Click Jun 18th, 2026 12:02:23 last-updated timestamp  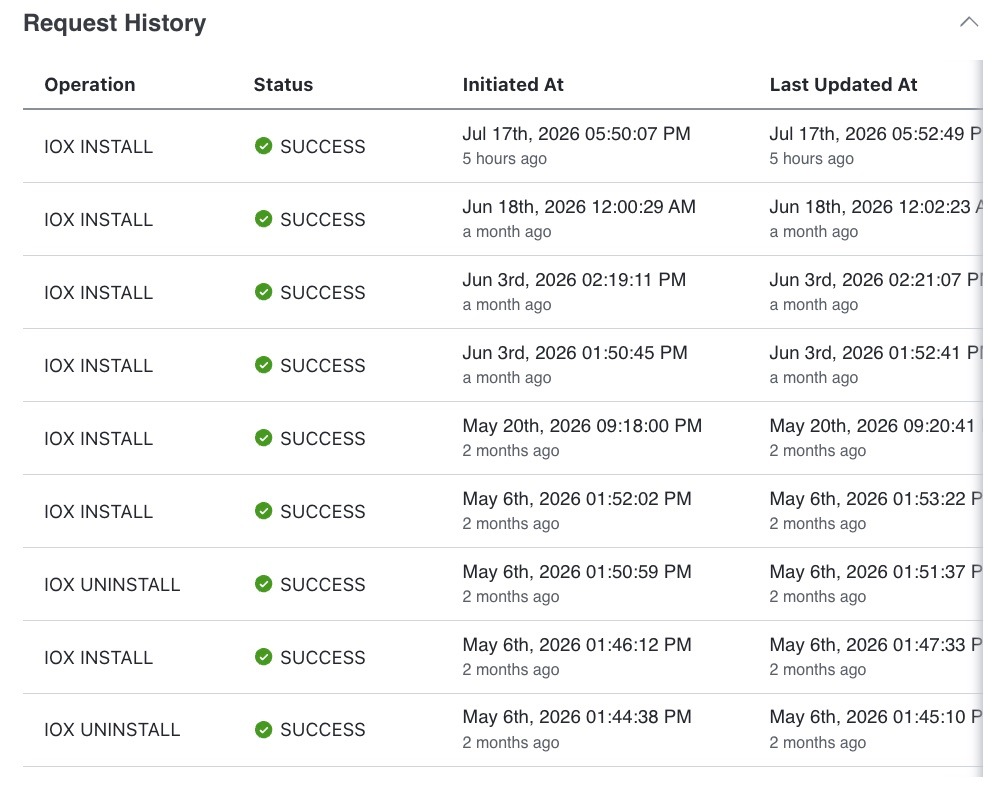pos(875,207)
